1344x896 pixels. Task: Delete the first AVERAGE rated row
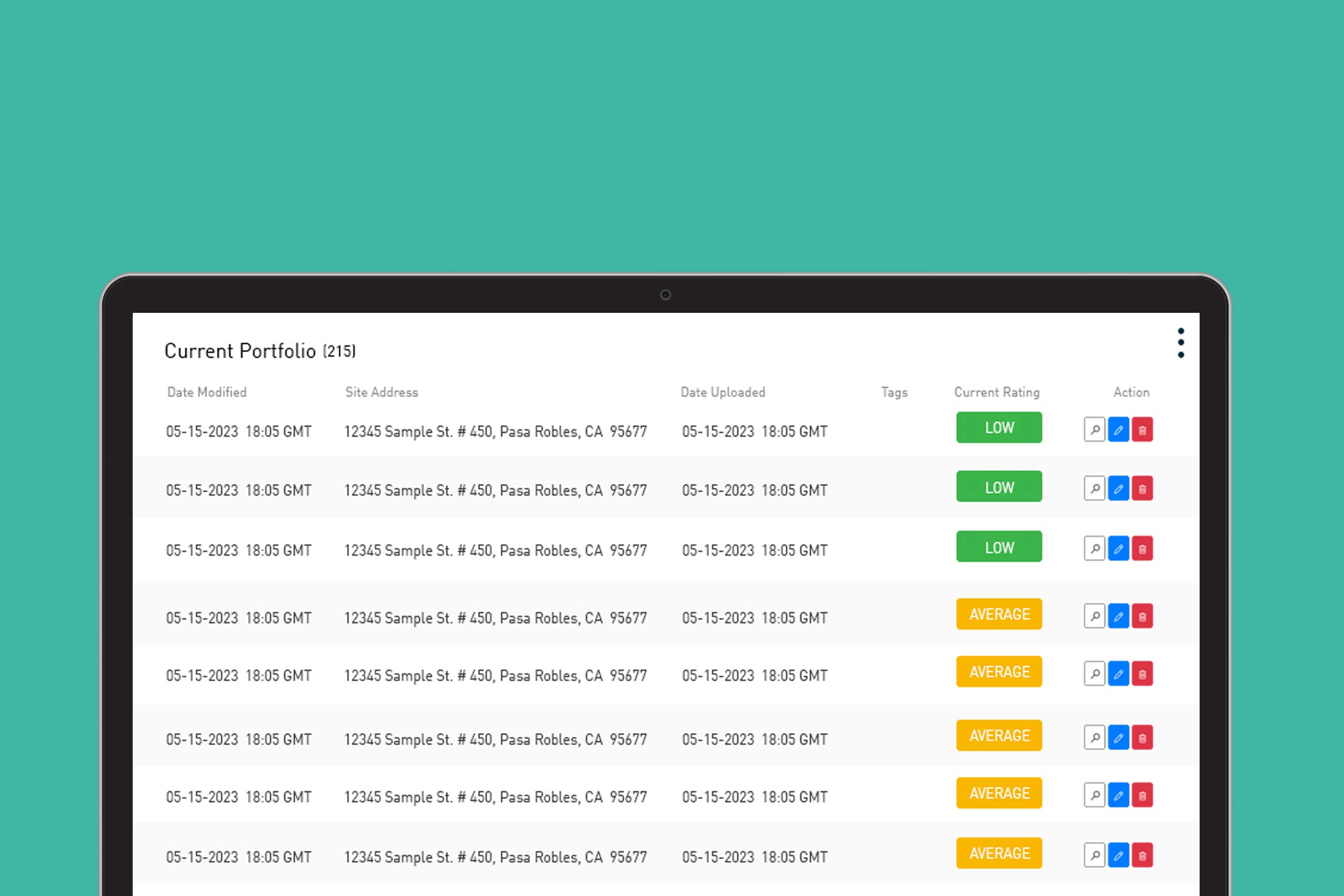[x=1142, y=616]
